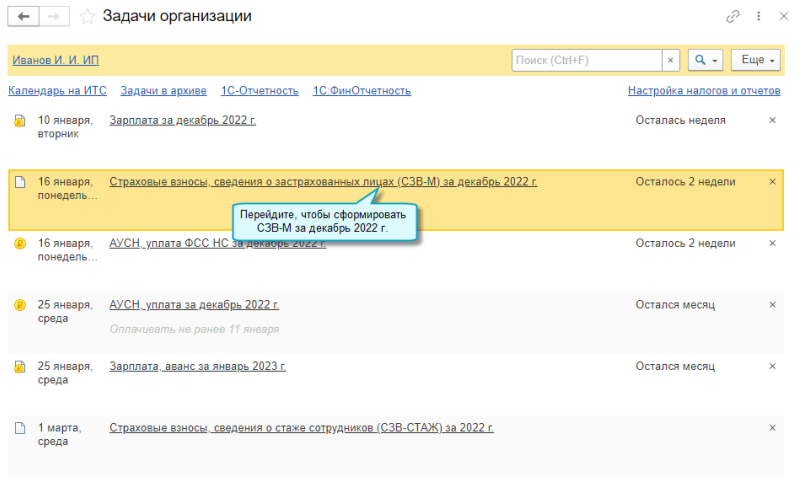Viewport: 800px width, 482px height.
Task: Expand the Еще menu button
Action: (x=756, y=60)
